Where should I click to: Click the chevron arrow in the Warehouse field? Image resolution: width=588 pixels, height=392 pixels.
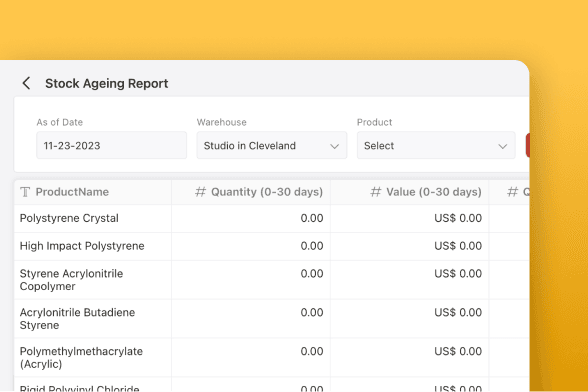tap(334, 146)
